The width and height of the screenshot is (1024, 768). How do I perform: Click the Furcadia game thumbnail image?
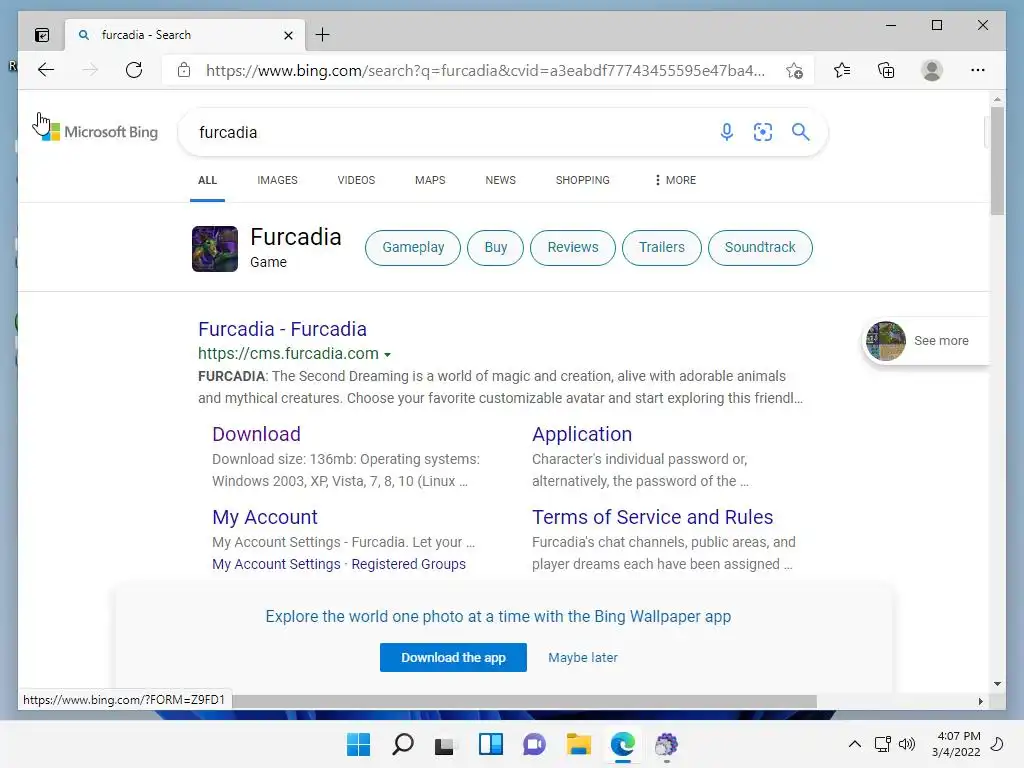point(215,249)
